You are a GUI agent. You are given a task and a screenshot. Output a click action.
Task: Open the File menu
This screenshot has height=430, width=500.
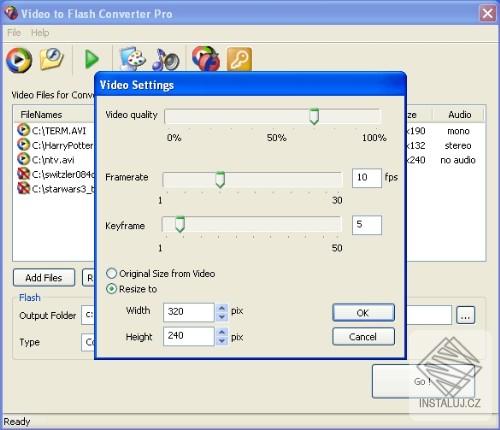14,33
